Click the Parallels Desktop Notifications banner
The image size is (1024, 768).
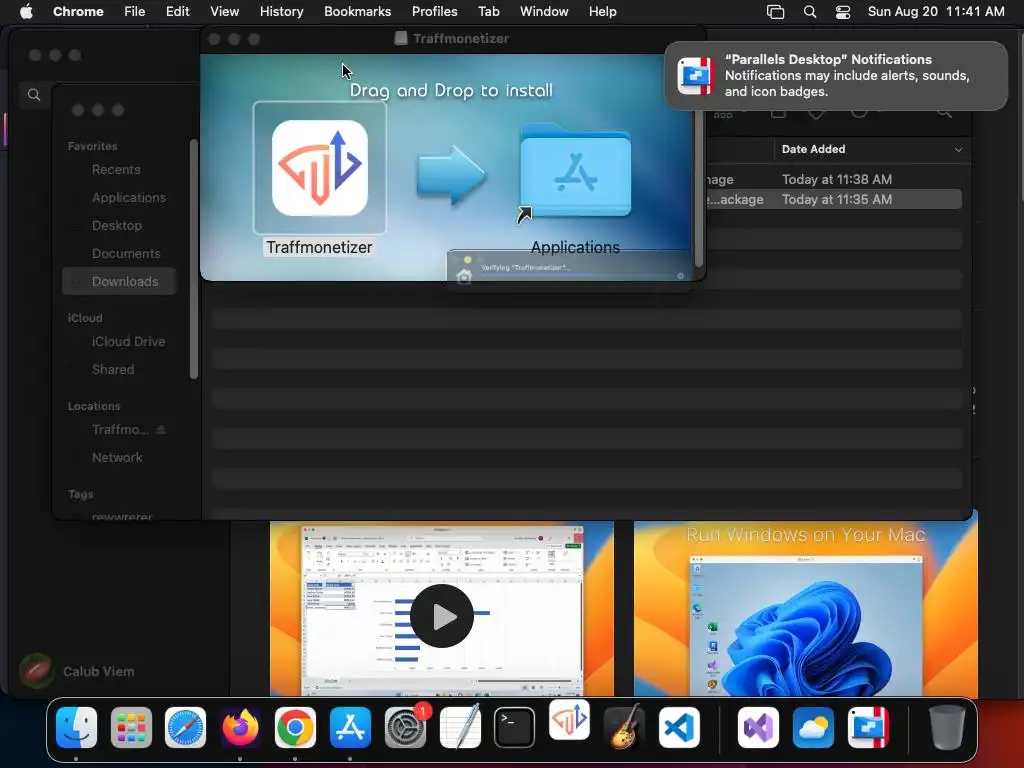coord(836,76)
